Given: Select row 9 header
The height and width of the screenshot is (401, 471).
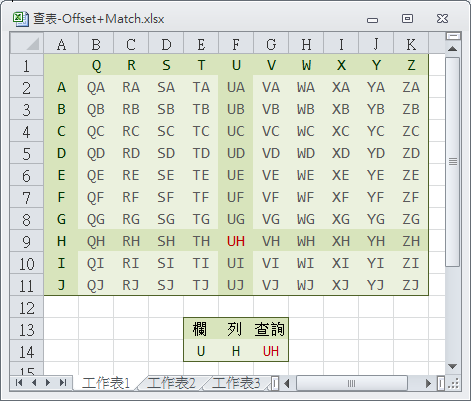Looking at the screenshot, I should point(27,241).
